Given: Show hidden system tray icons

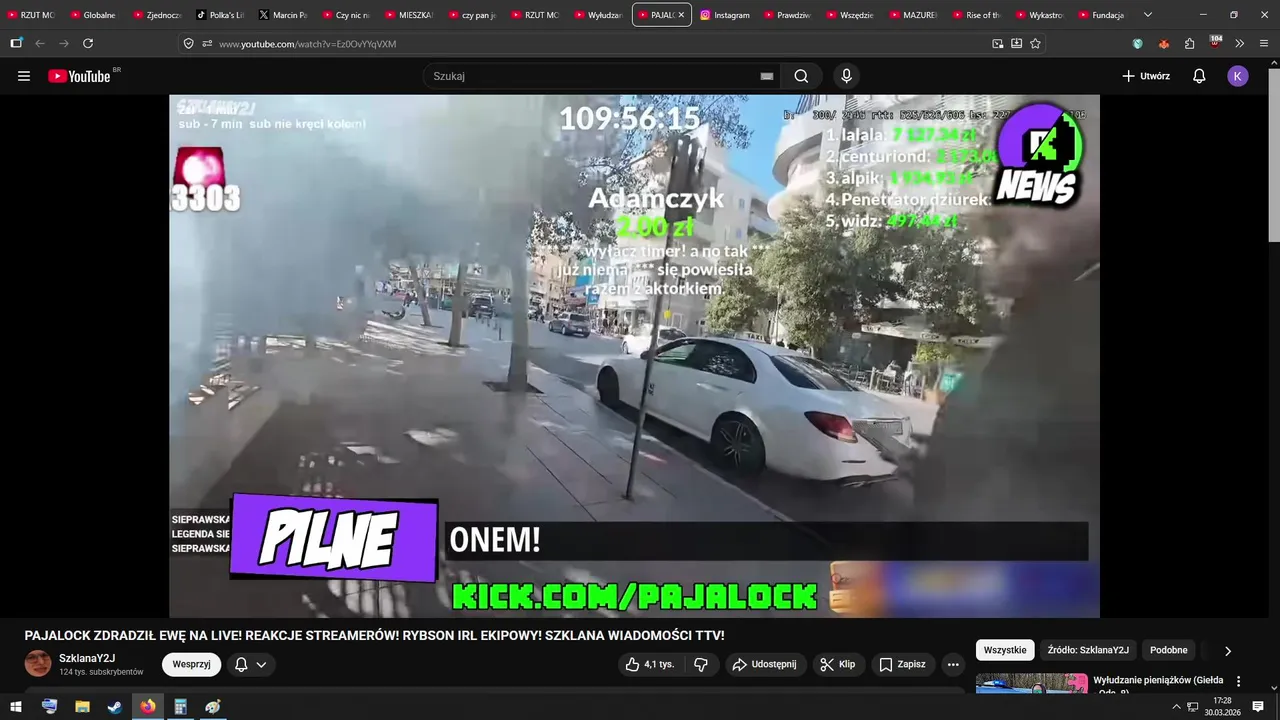Looking at the screenshot, I should pyautogui.click(x=1176, y=707).
